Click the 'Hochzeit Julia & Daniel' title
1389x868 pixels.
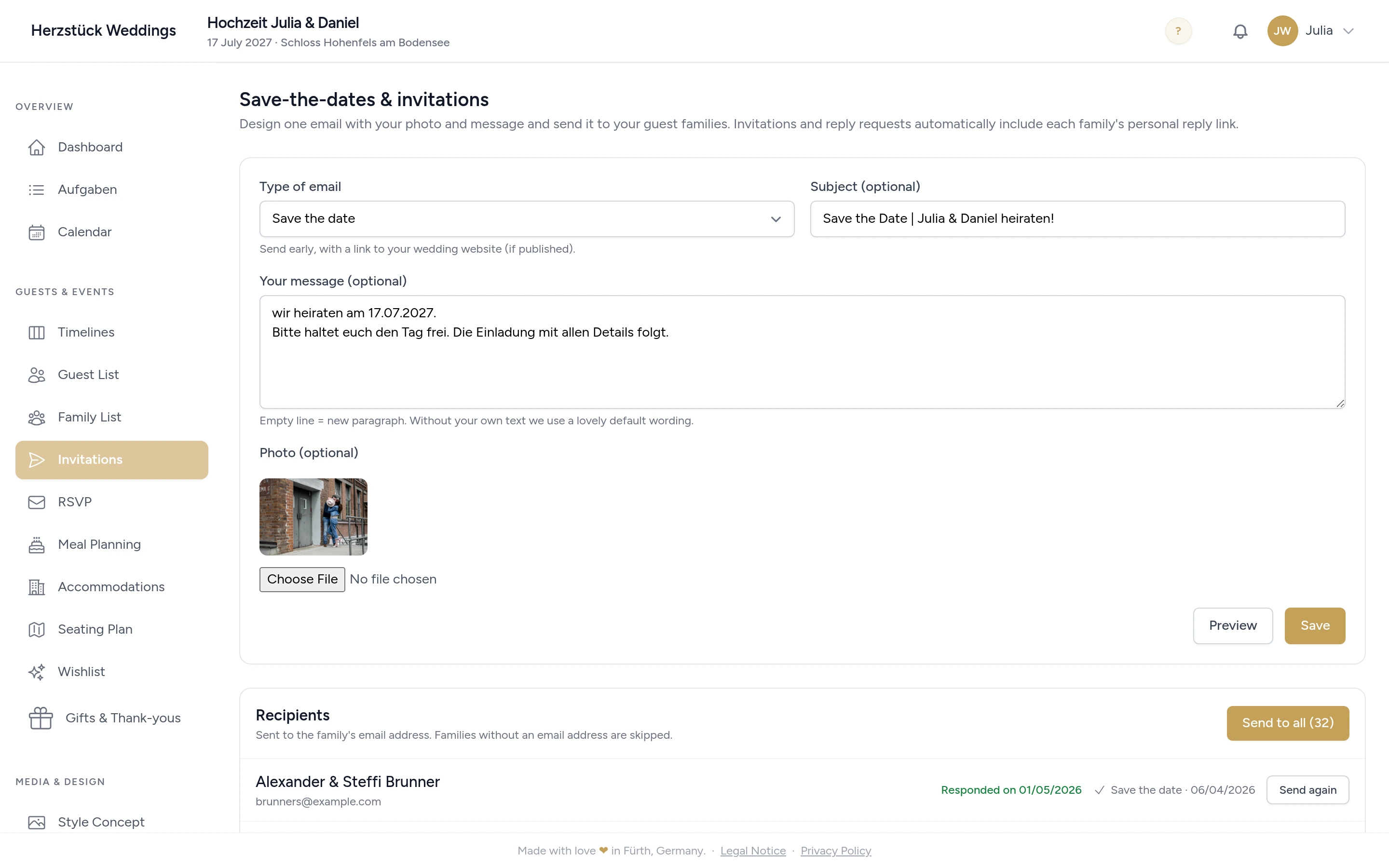tap(283, 23)
